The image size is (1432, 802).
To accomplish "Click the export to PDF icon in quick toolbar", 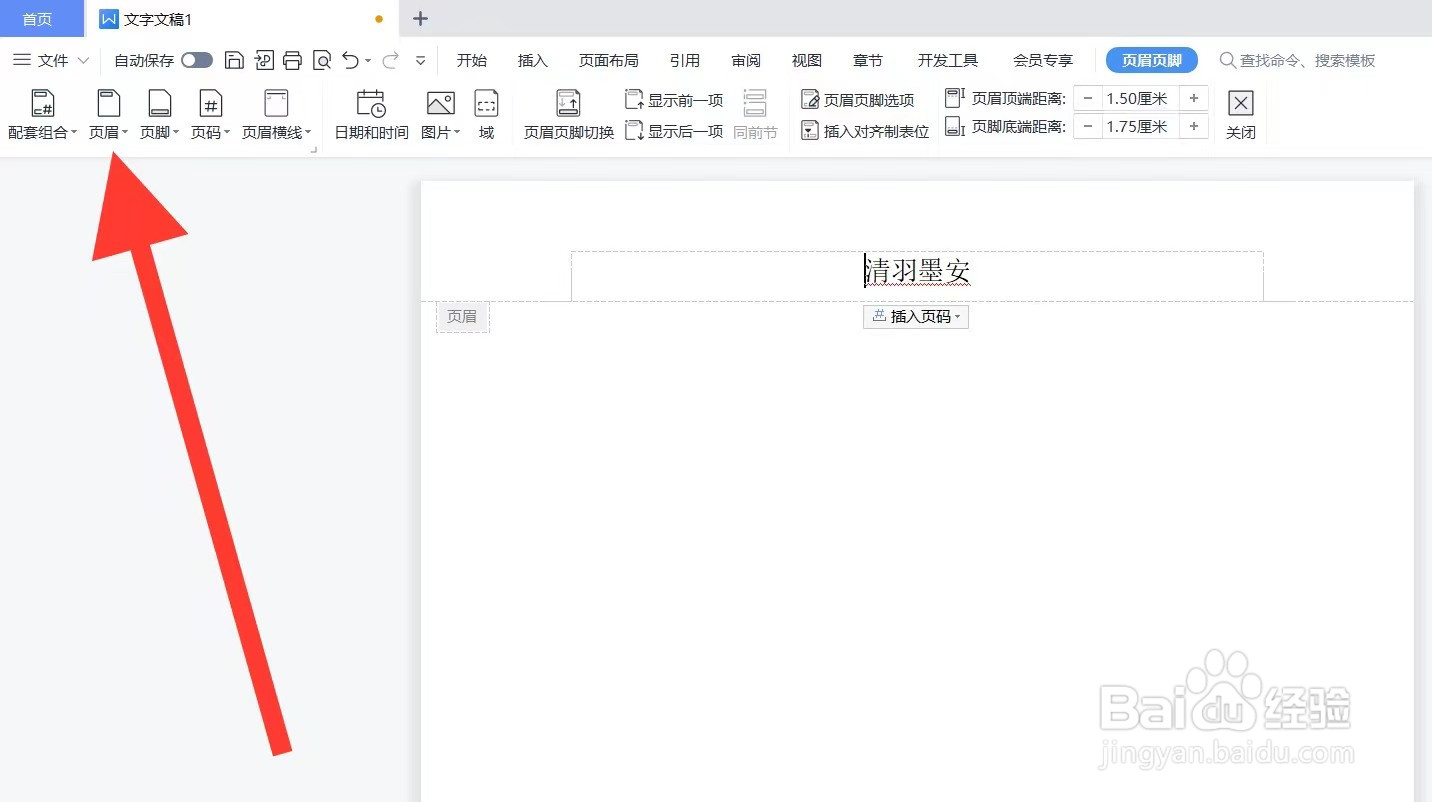I will pyautogui.click(x=264, y=60).
